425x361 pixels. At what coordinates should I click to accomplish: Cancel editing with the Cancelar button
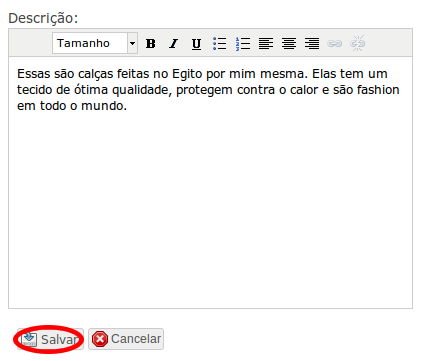(126, 339)
